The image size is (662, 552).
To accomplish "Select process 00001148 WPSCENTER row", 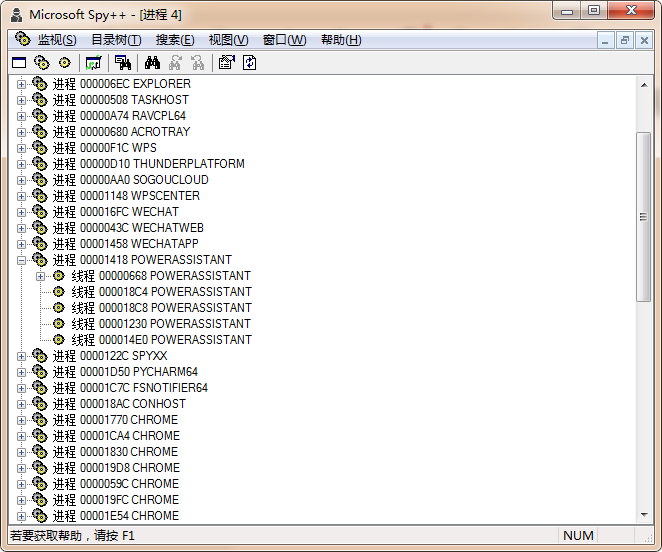I will [x=126, y=196].
